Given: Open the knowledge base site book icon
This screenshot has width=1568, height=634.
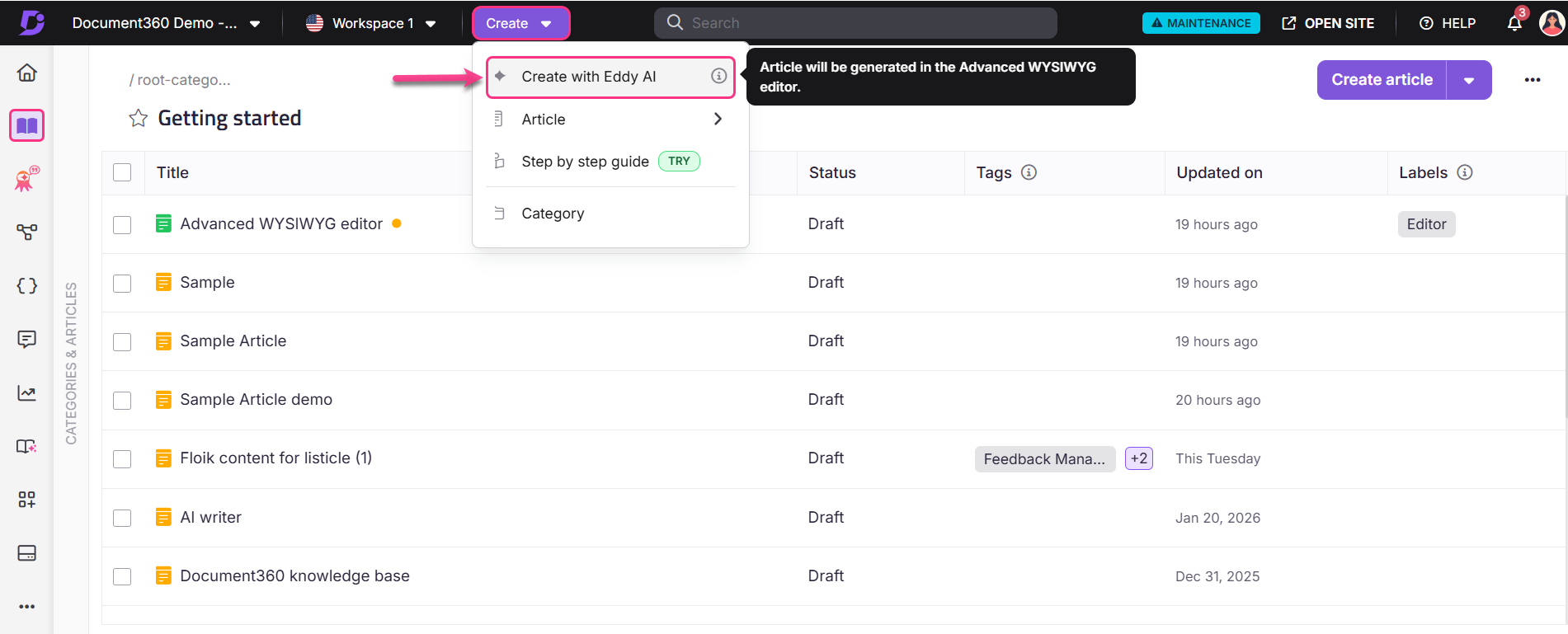Looking at the screenshot, I should point(27,446).
